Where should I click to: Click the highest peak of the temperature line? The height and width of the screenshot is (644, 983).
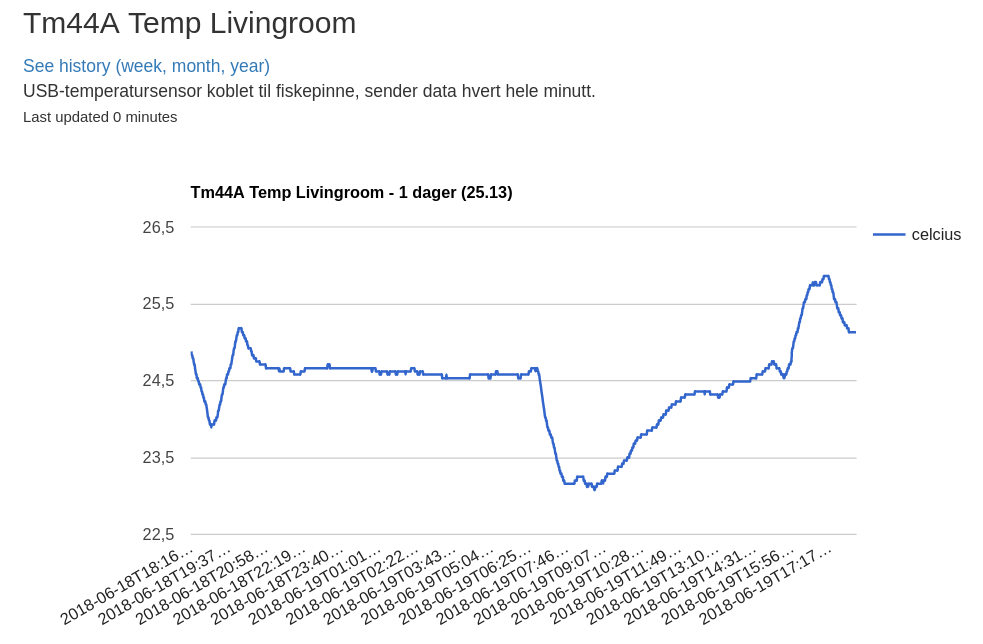click(x=826, y=276)
